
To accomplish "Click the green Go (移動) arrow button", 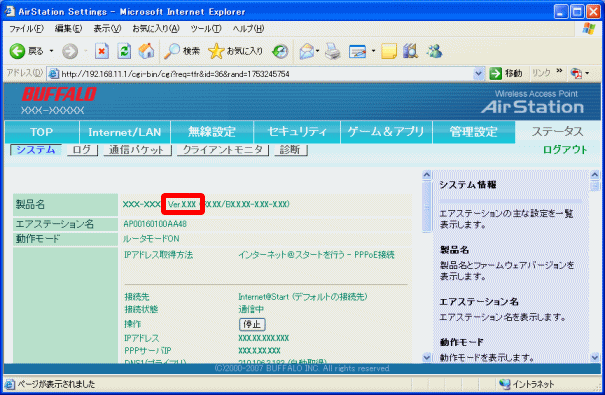I will click(x=495, y=73).
